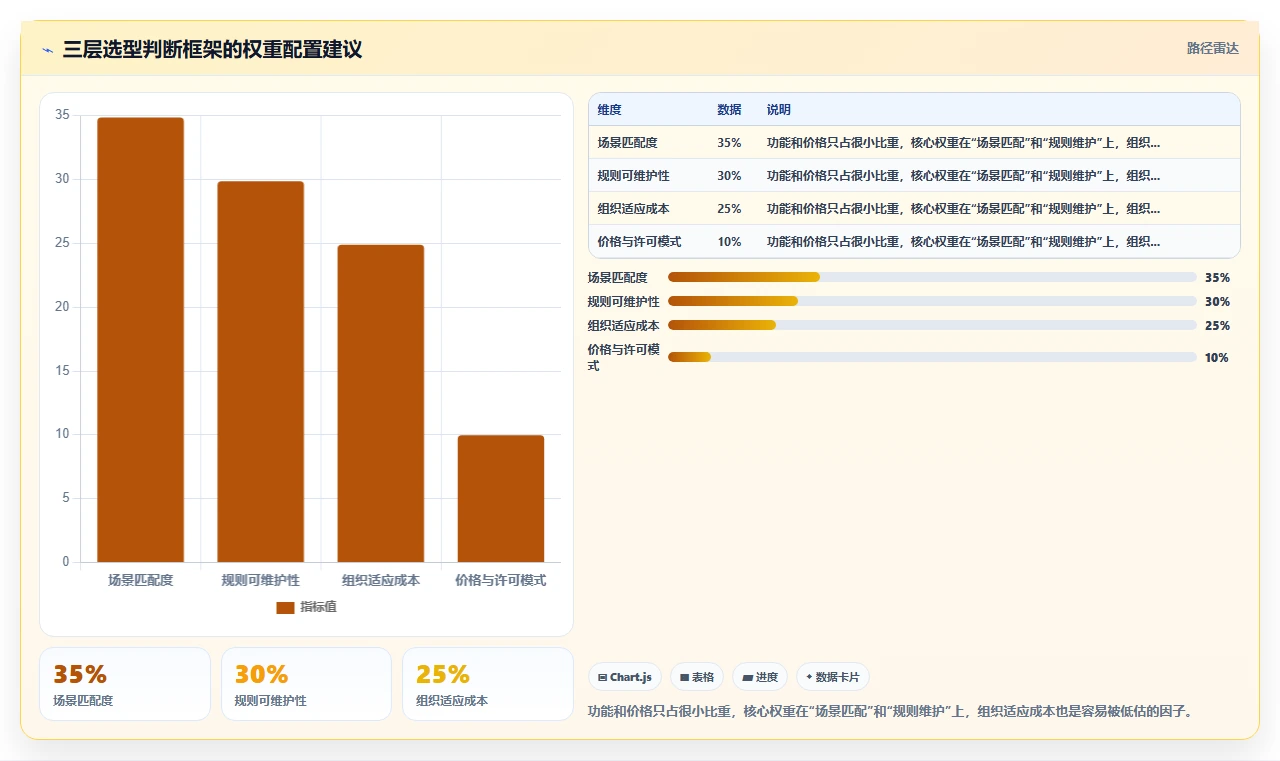Click the 10% value in the table
This screenshot has width=1280, height=761.
729,242
